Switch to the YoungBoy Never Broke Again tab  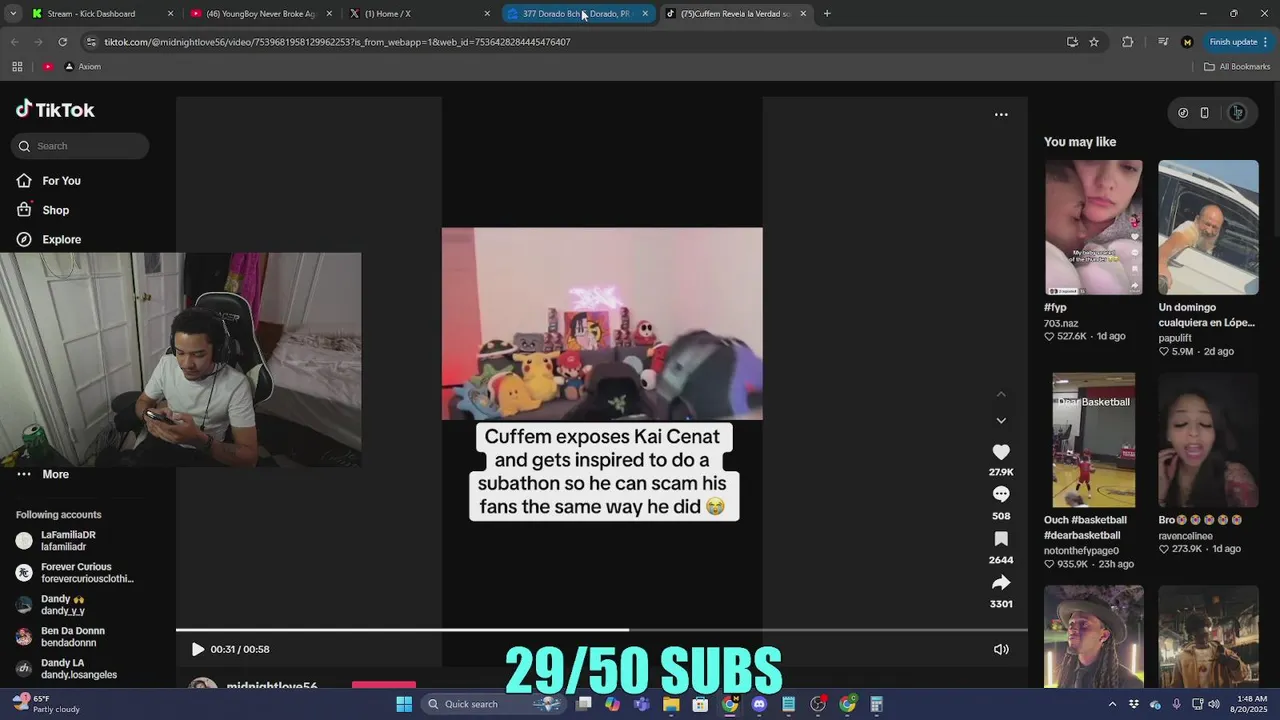[x=262, y=14]
